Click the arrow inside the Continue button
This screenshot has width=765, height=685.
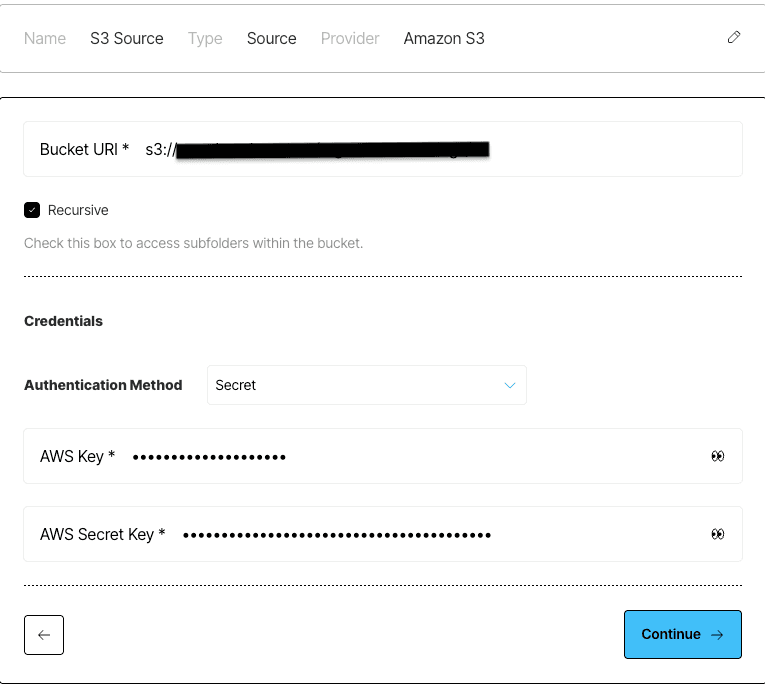(717, 635)
